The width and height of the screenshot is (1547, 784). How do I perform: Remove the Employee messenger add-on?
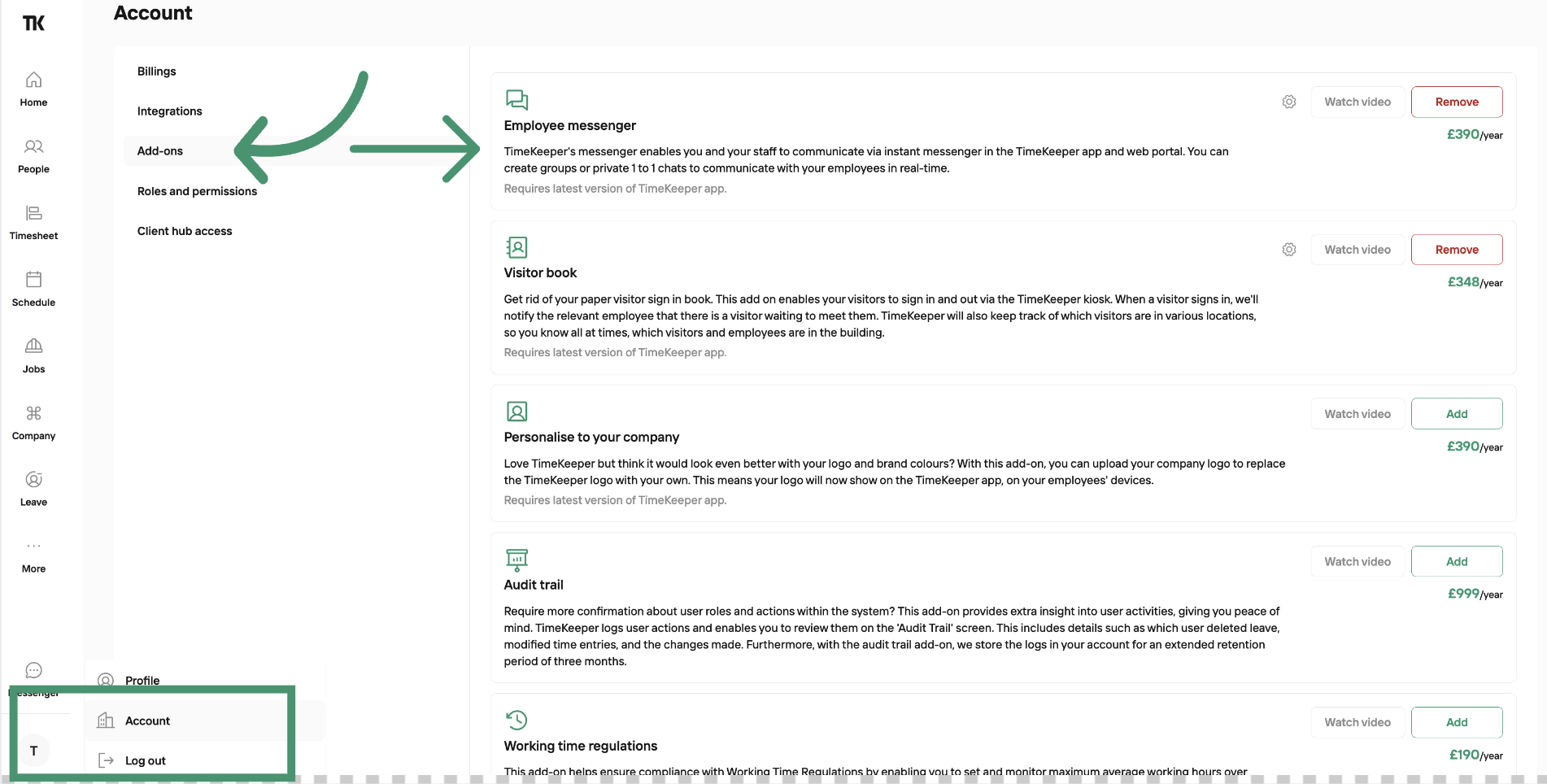point(1457,102)
